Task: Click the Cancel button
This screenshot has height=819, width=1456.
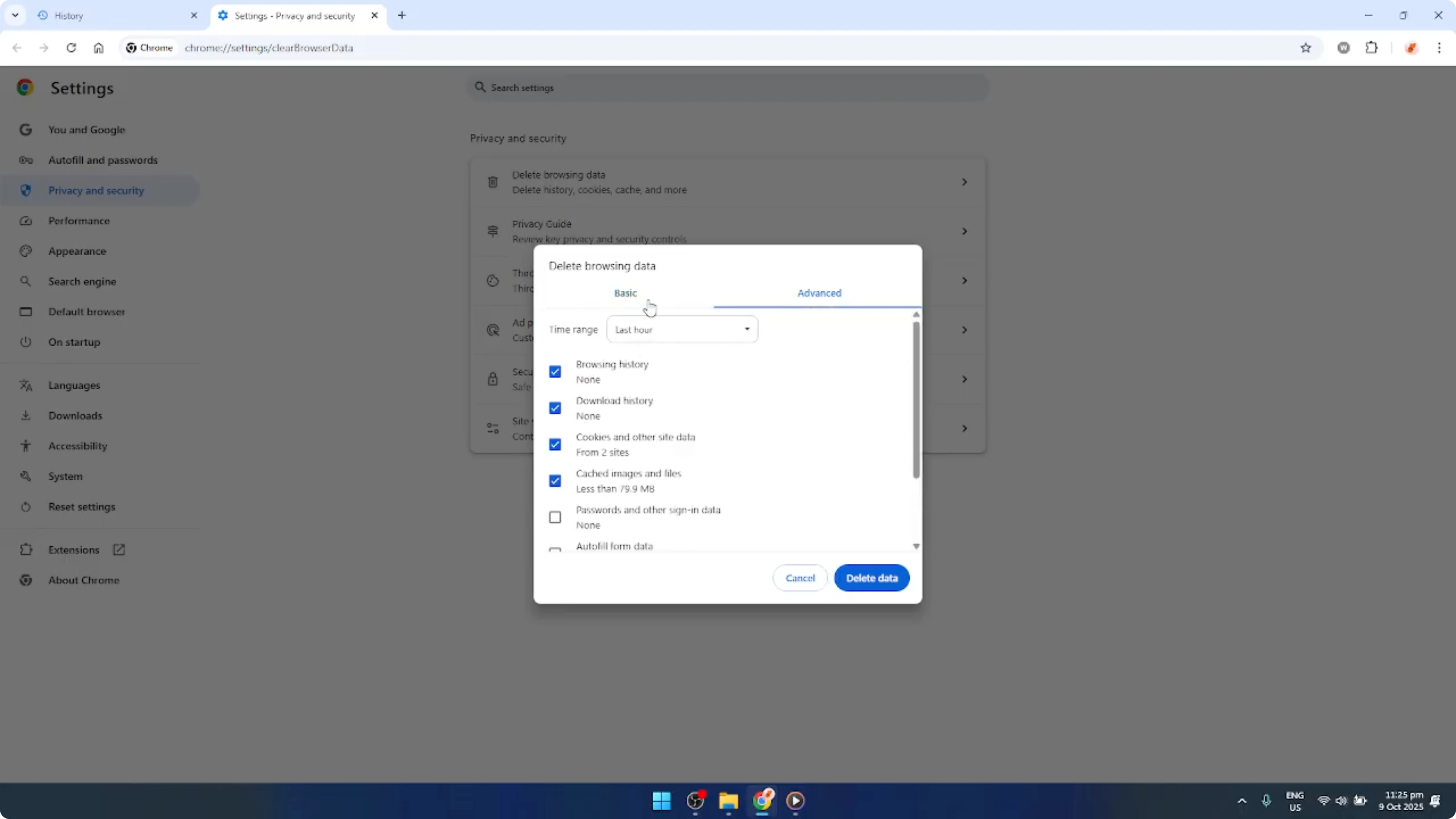Action: click(x=800, y=578)
